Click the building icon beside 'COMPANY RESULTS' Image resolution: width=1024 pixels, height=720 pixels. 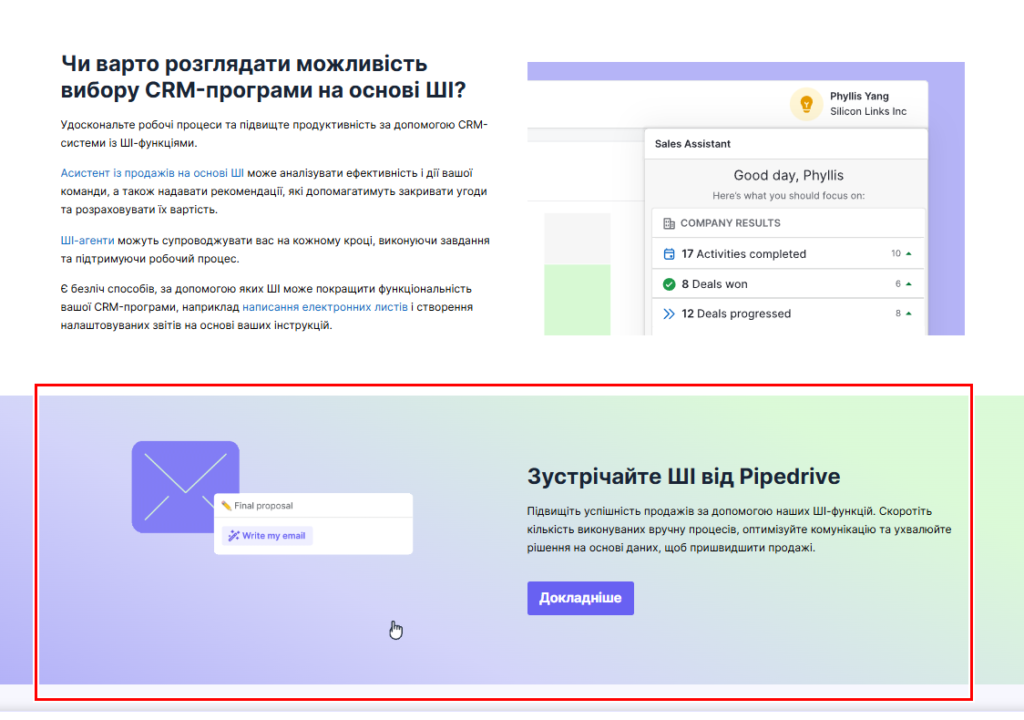[669, 223]
